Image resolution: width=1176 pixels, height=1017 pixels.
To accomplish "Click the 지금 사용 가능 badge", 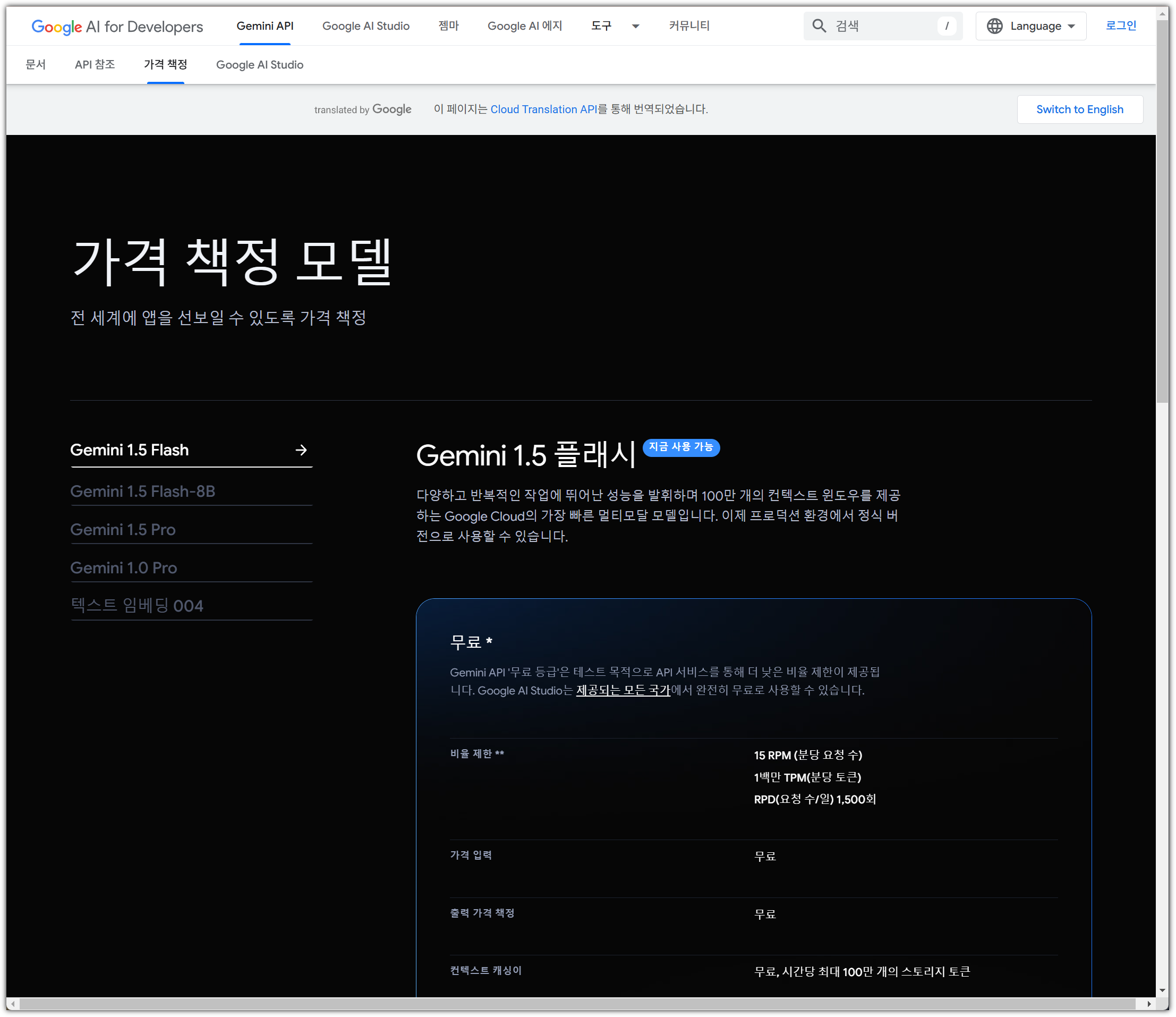I will point(680,447).
